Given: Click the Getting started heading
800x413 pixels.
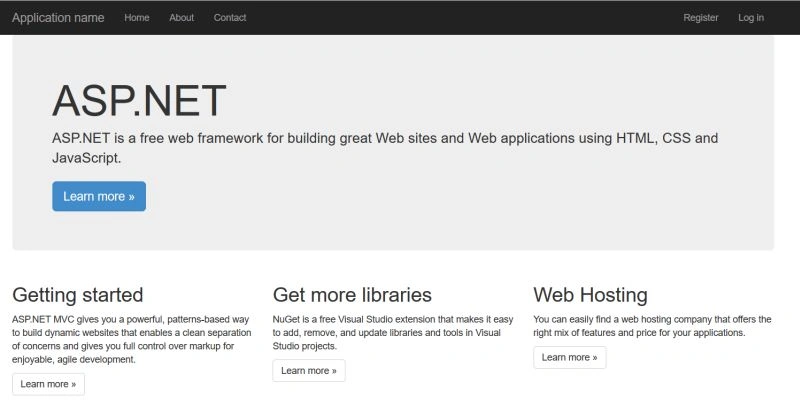Looking at the screenshot, I should (78, 295).
